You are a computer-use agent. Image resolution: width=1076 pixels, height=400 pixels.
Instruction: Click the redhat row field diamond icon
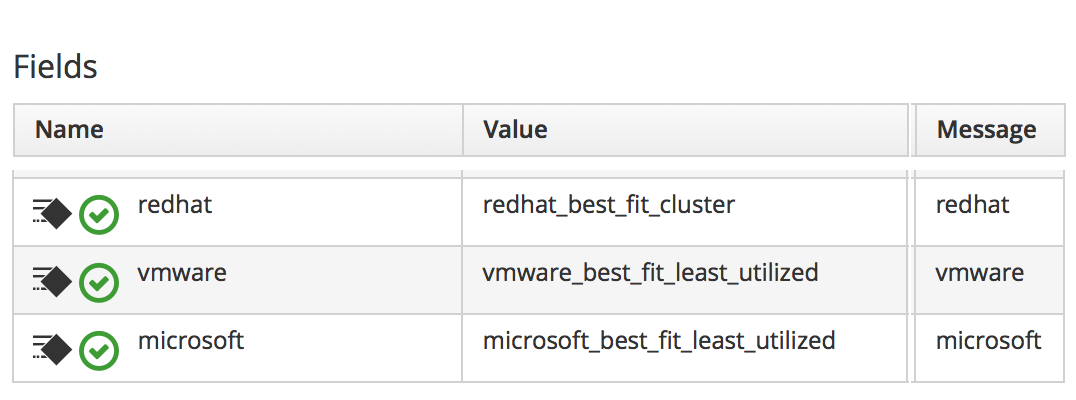tap(52, 213)
